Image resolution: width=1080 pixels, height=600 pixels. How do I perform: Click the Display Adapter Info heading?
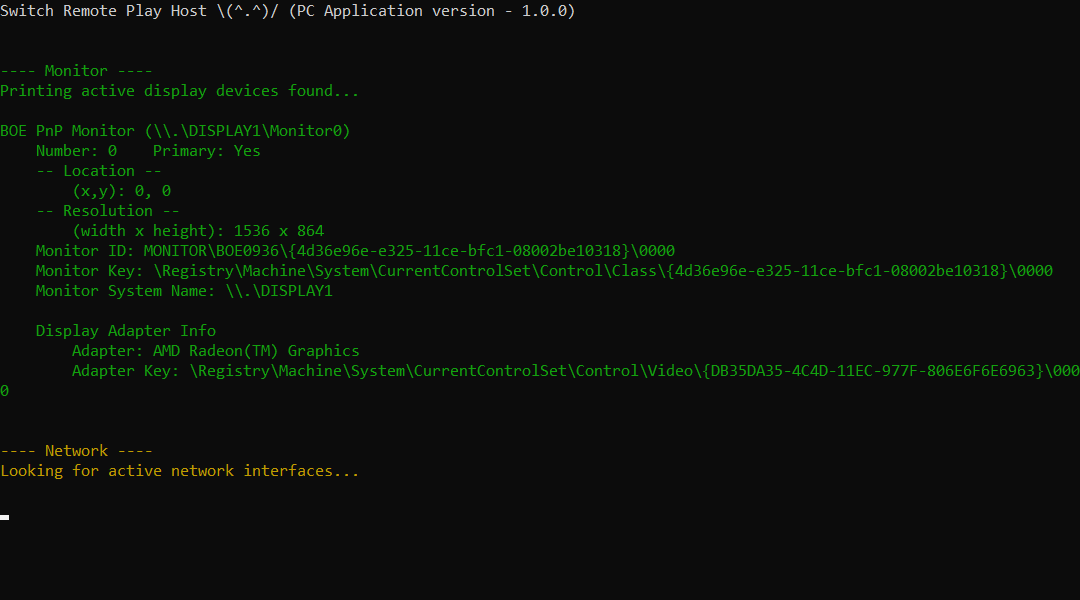pos(125,331)
